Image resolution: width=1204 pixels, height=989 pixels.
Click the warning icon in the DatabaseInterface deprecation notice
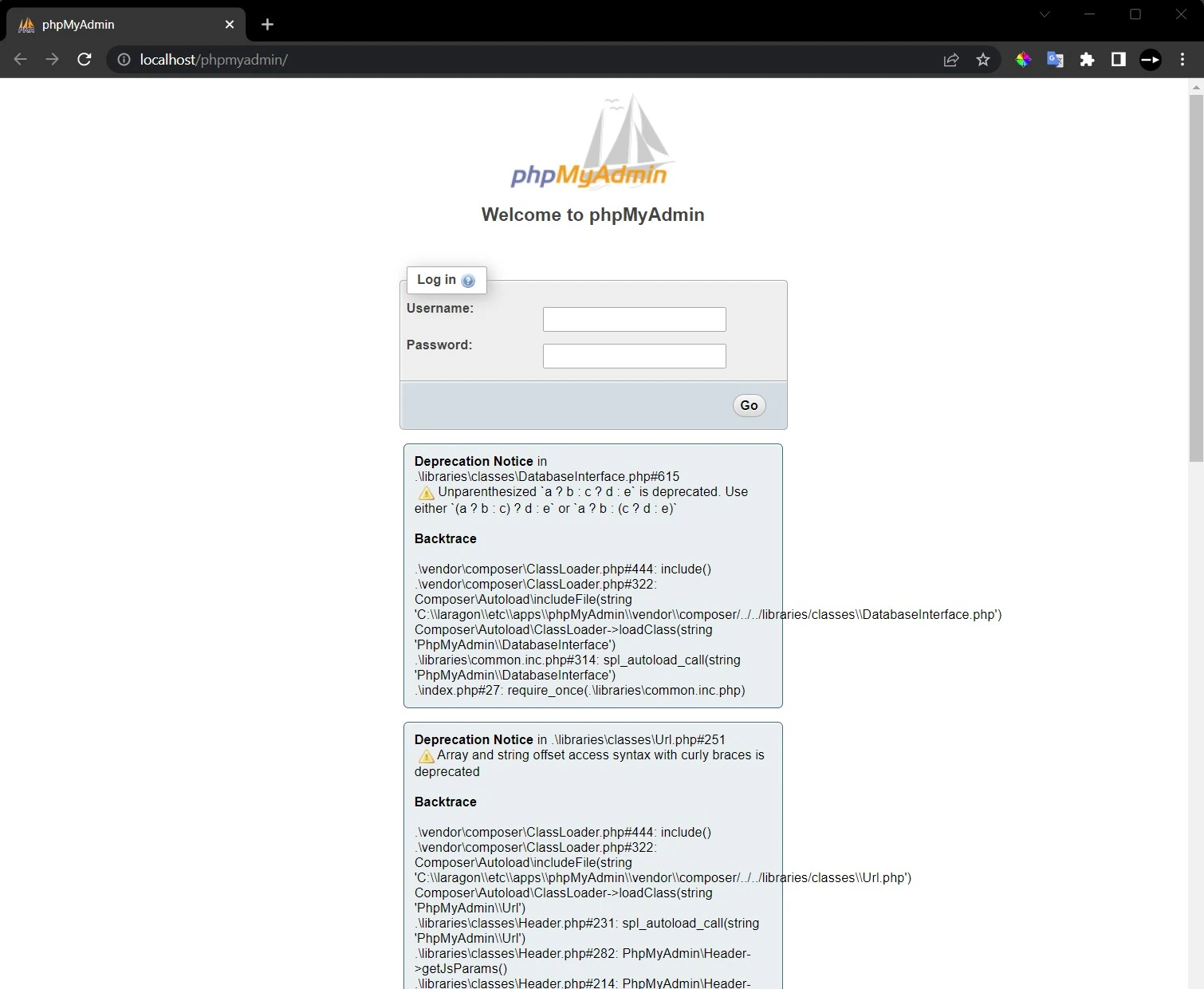point(427,493)
